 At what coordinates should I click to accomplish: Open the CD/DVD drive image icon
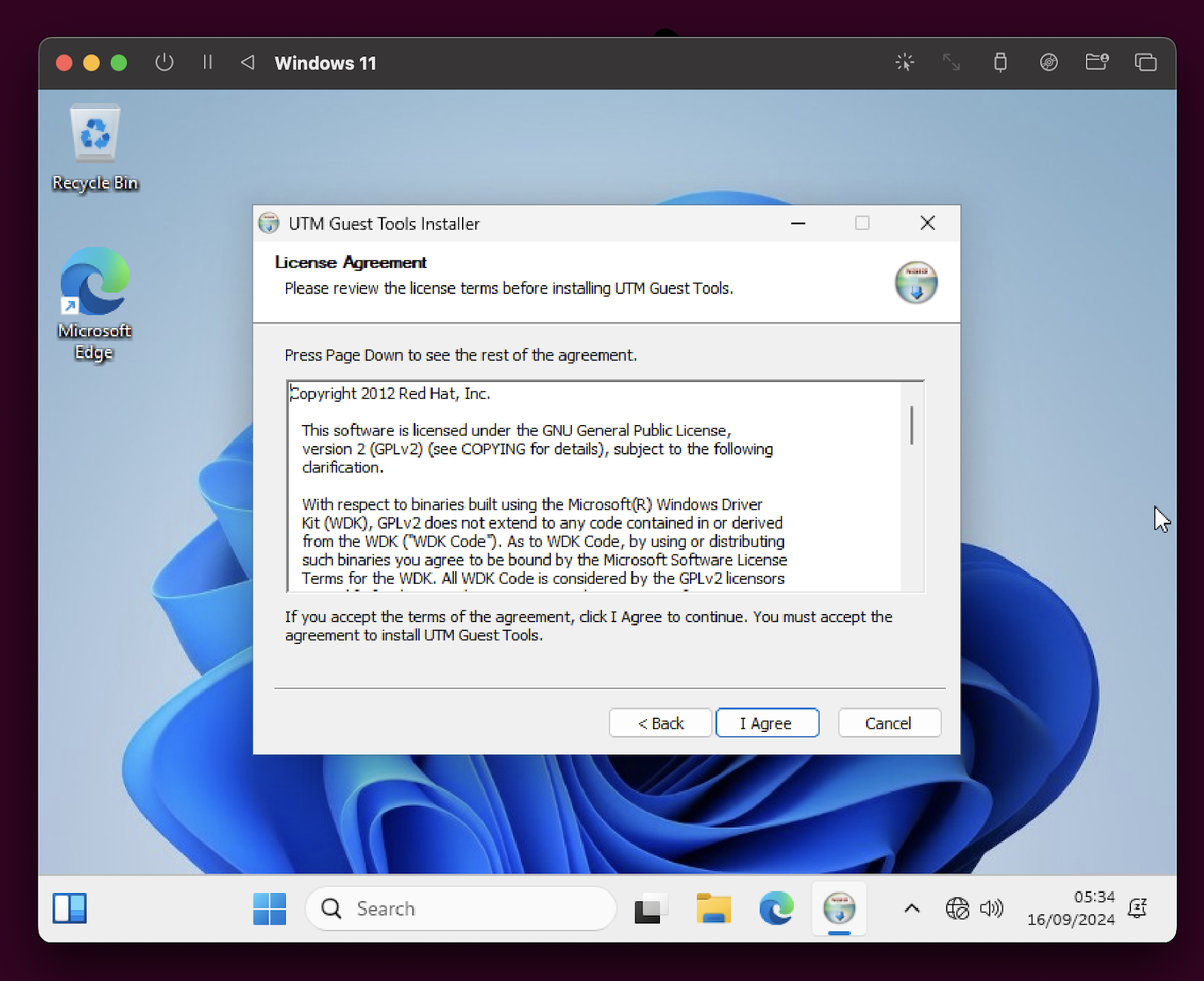(x=1048, y=62)
